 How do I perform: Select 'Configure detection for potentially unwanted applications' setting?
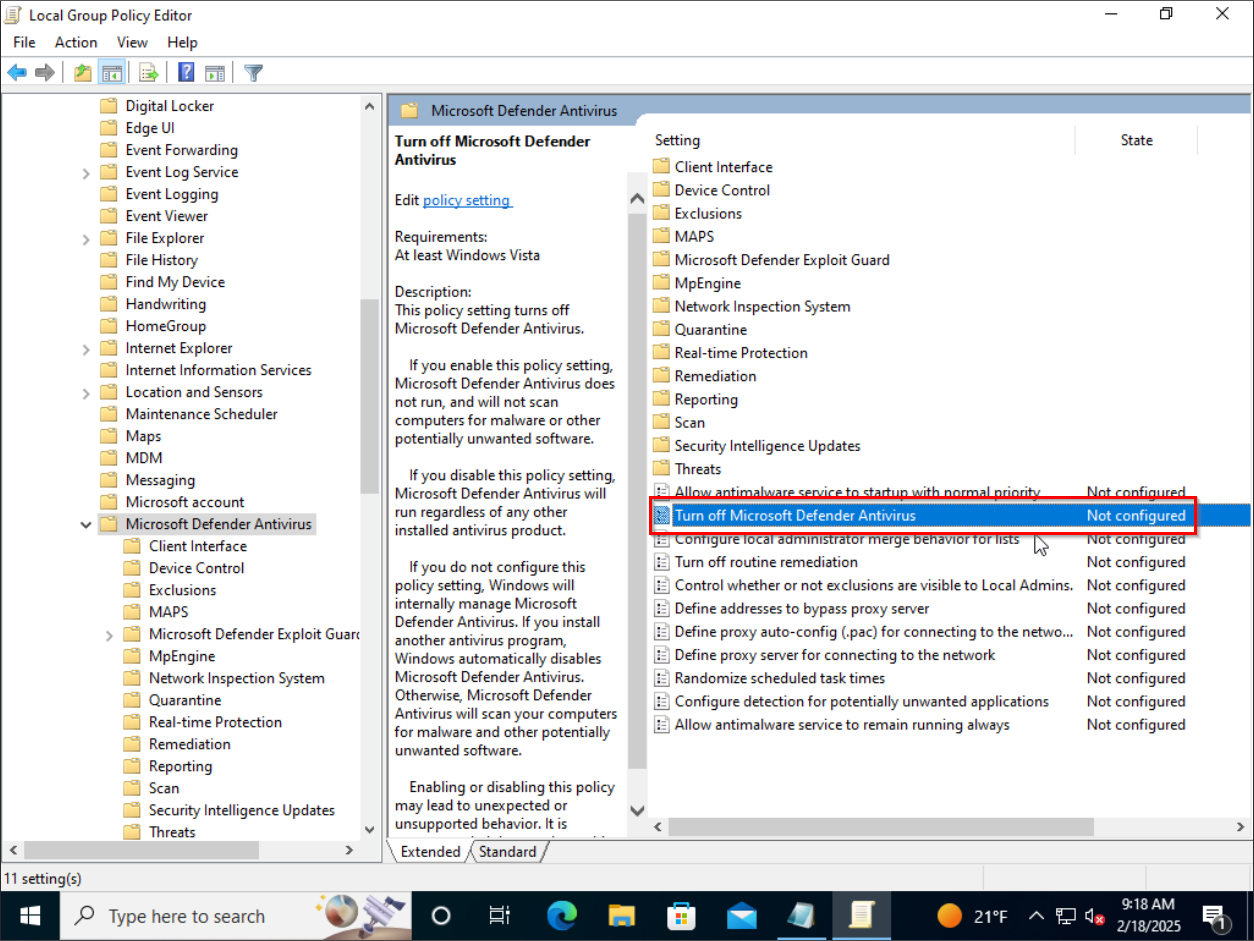[x=862, y=702]
